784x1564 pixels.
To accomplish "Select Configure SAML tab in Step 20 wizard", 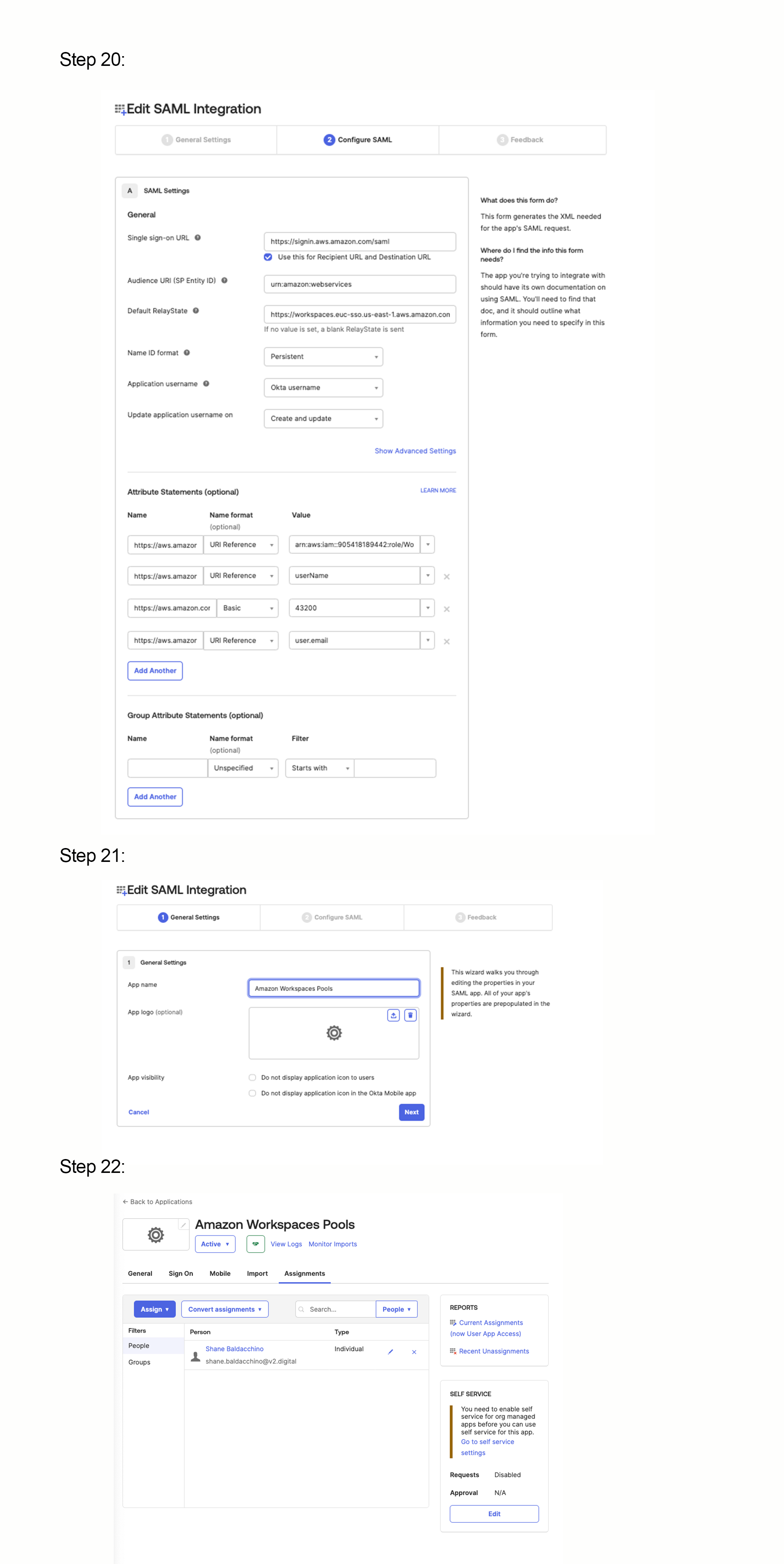I will (x=358, y=140).
